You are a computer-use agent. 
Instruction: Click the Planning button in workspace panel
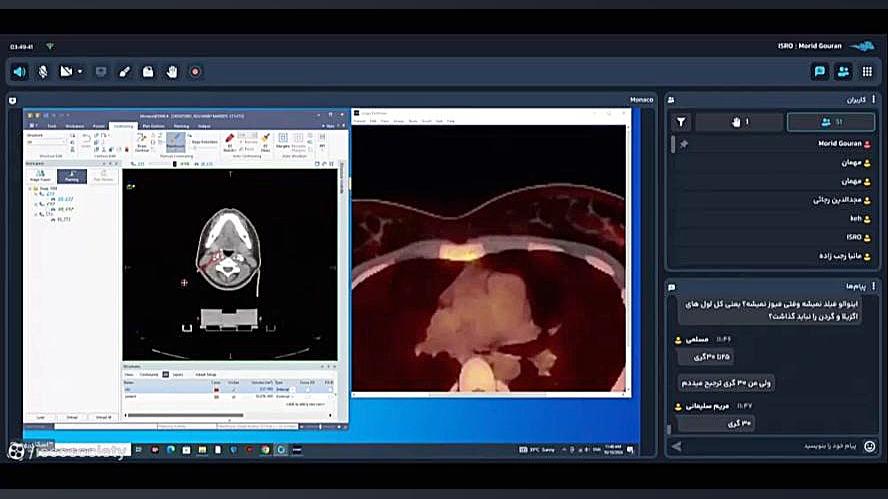click(72, 176)
